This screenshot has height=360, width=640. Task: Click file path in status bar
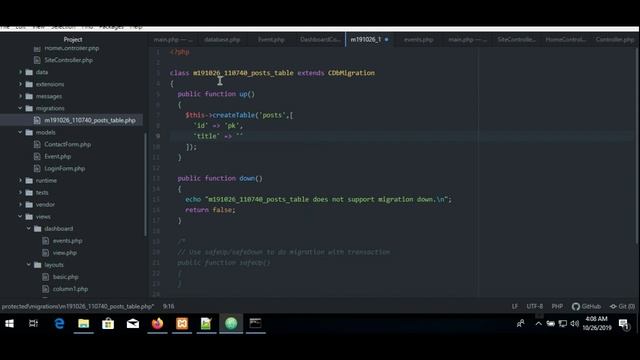78,306
